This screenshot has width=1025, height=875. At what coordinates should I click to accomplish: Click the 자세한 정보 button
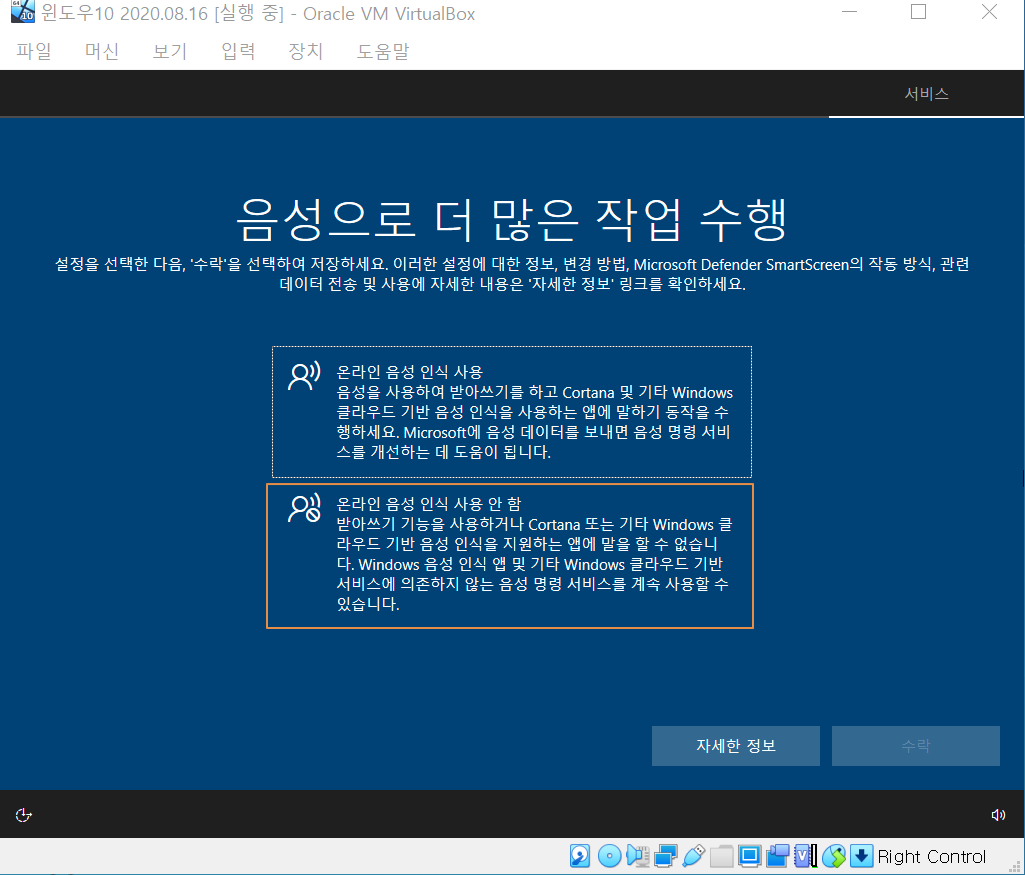tap(735, 746)
